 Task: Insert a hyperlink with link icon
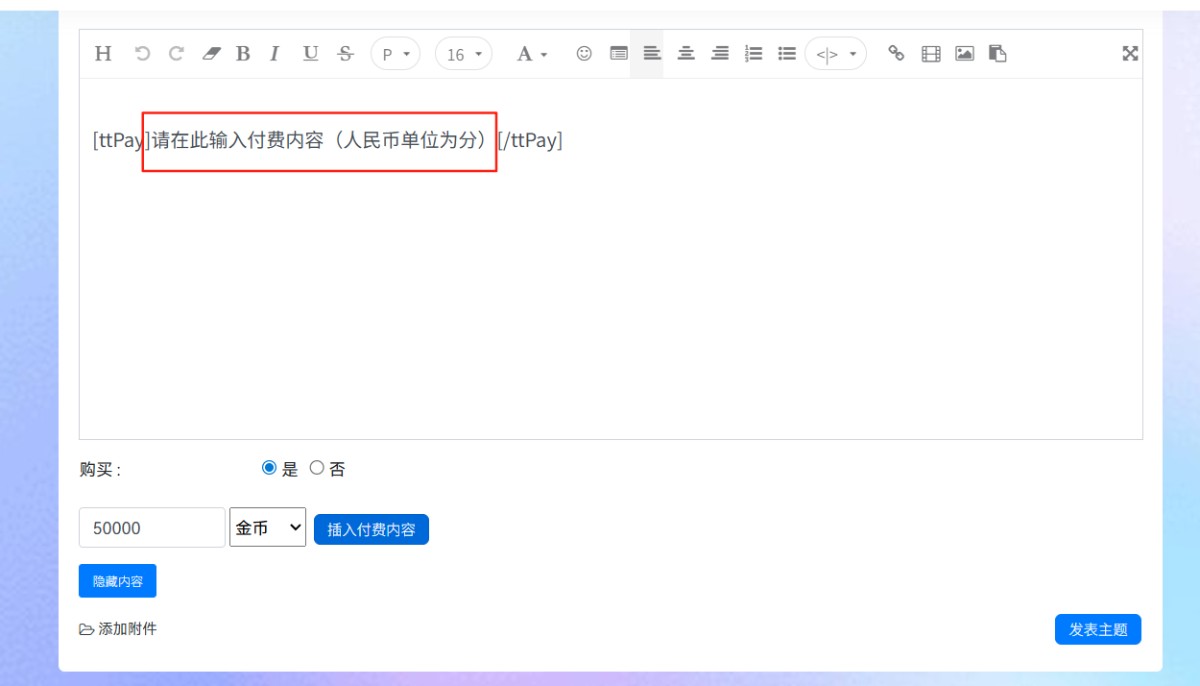click(896, 54)
